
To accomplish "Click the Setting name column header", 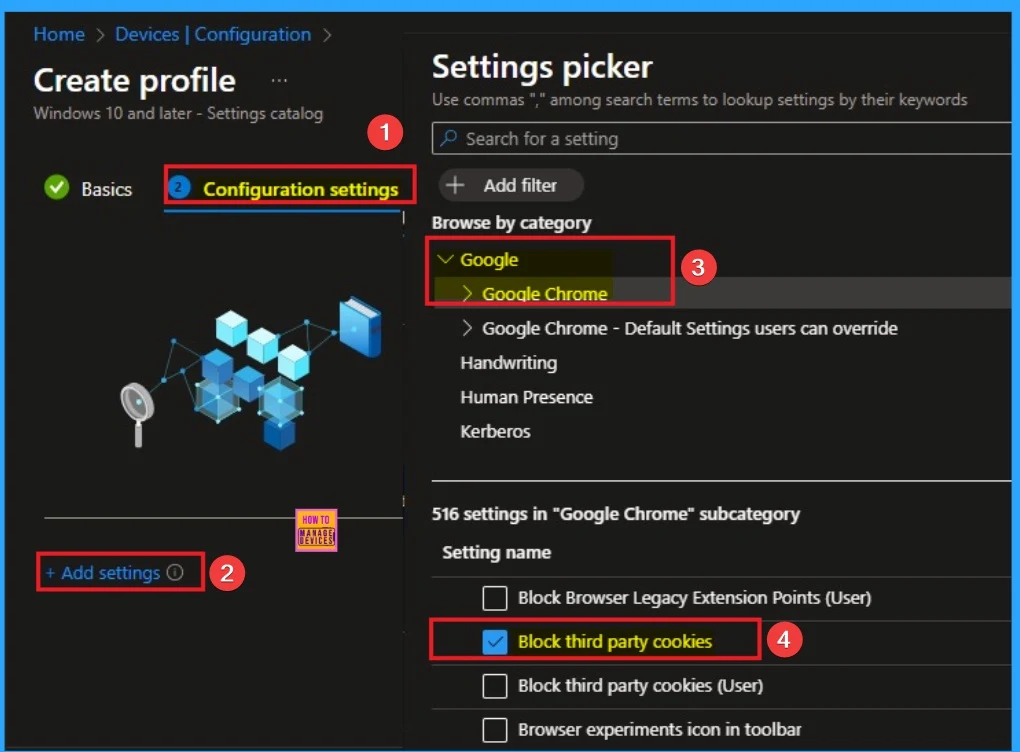I will pyautogui.click(x=497, y=553).
